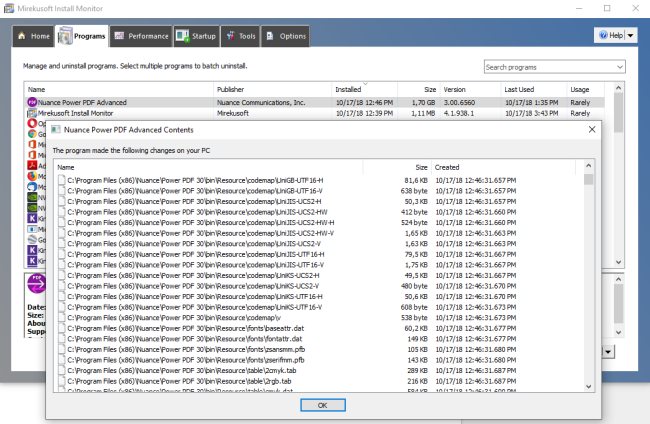The width and height of the screenshot is (650, 424).
Task: Click the Startup tab monitor icon
Action: point(182,36)
